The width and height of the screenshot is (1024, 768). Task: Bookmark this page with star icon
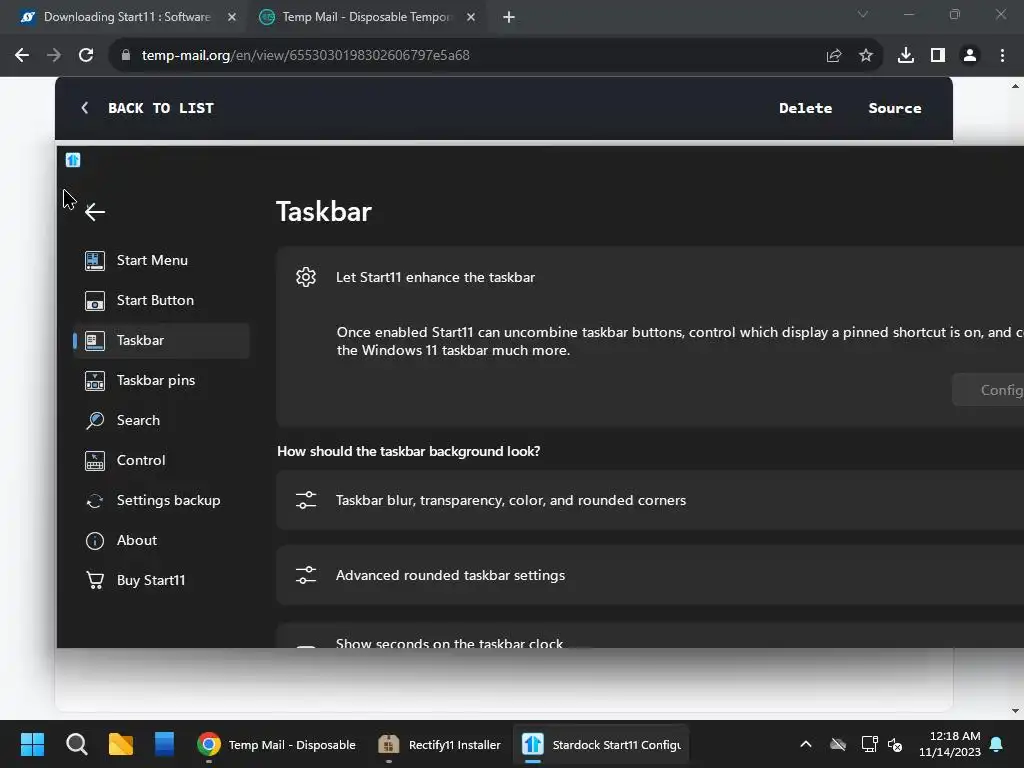click(x=866, y=56)
